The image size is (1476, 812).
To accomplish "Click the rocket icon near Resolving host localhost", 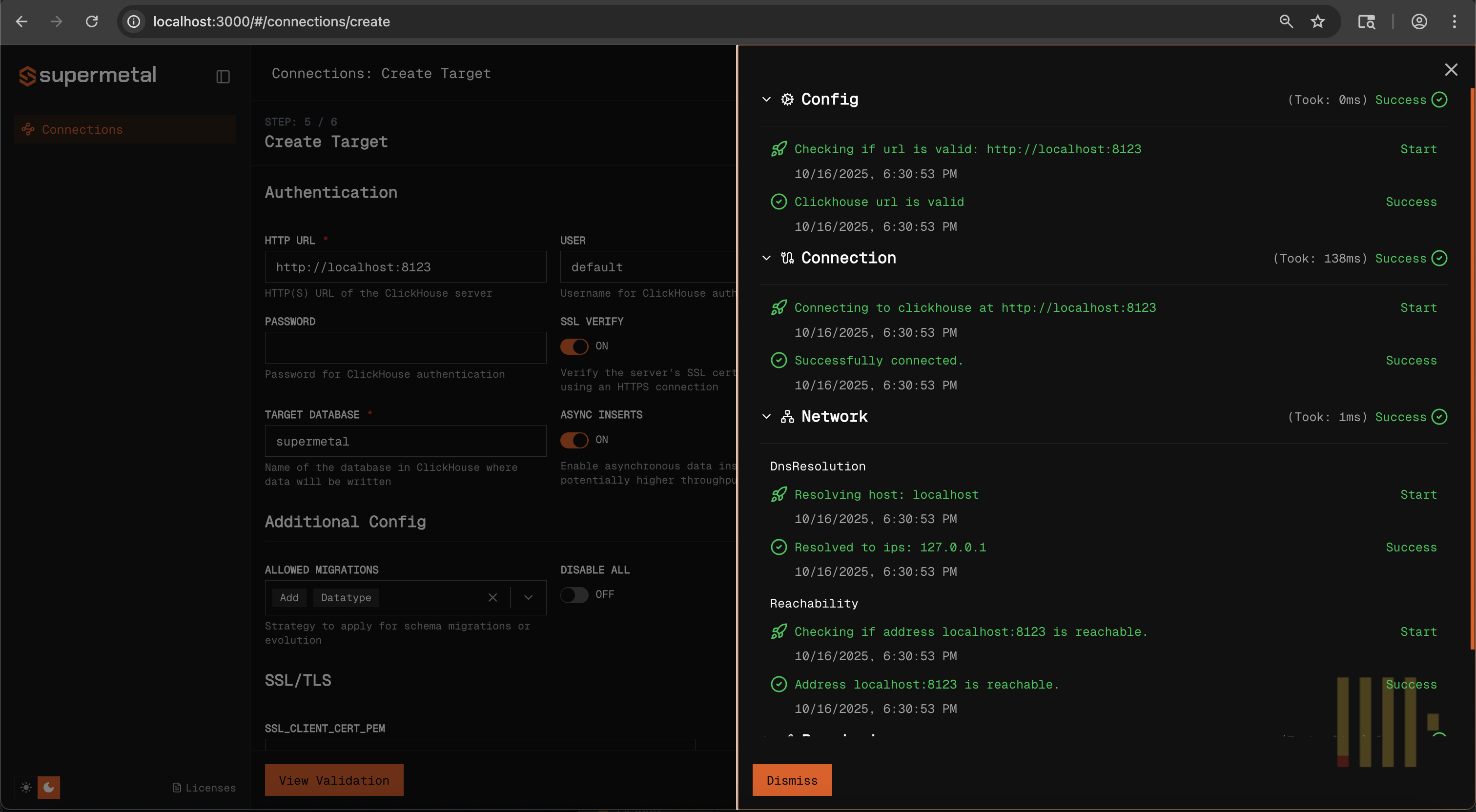I will [779, 493].
